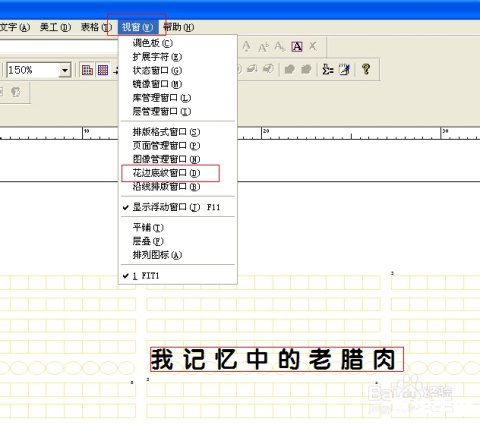Click the greyed X icon beside outlined A
This screenshot has height=425, width=480.
(x=313, y=46)
